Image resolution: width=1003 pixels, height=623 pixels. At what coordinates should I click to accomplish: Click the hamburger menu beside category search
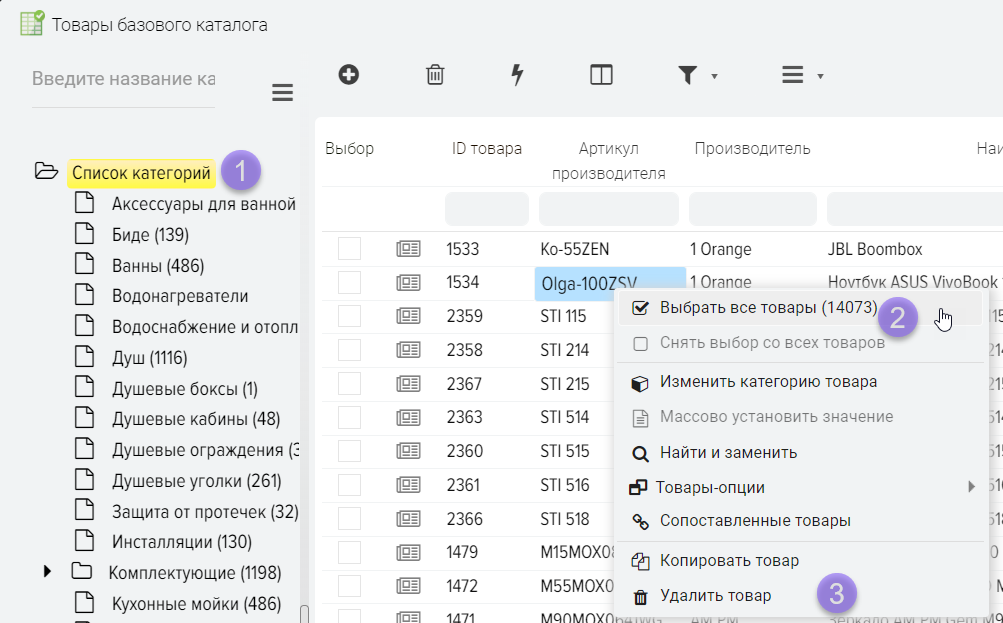click(283, 93)
